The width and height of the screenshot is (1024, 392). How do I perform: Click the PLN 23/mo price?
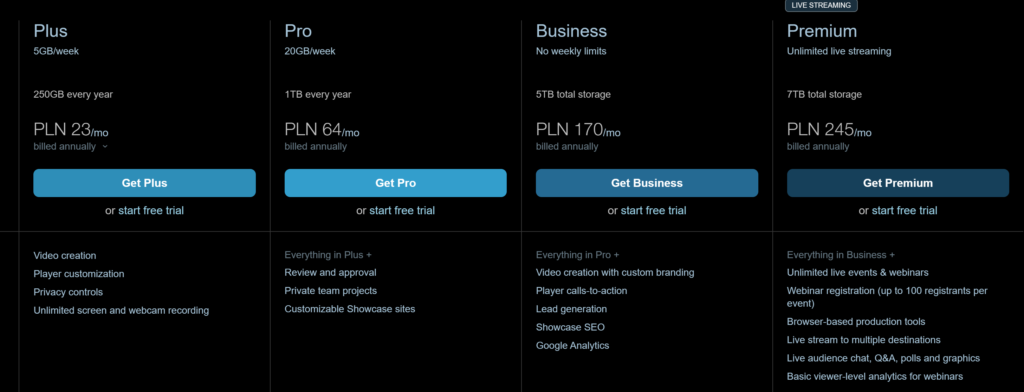(x=71, y=129)
